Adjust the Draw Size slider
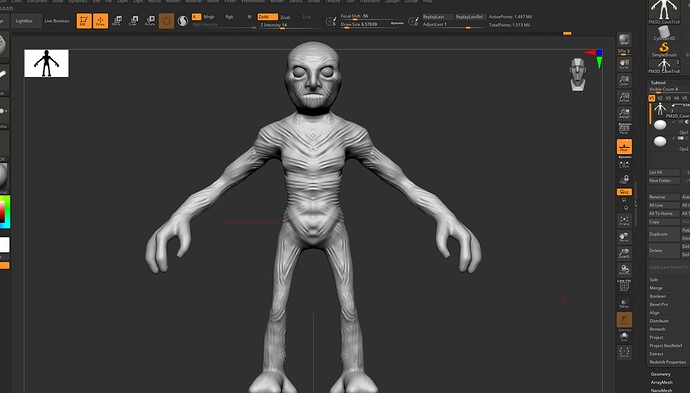 pos(365,25)
